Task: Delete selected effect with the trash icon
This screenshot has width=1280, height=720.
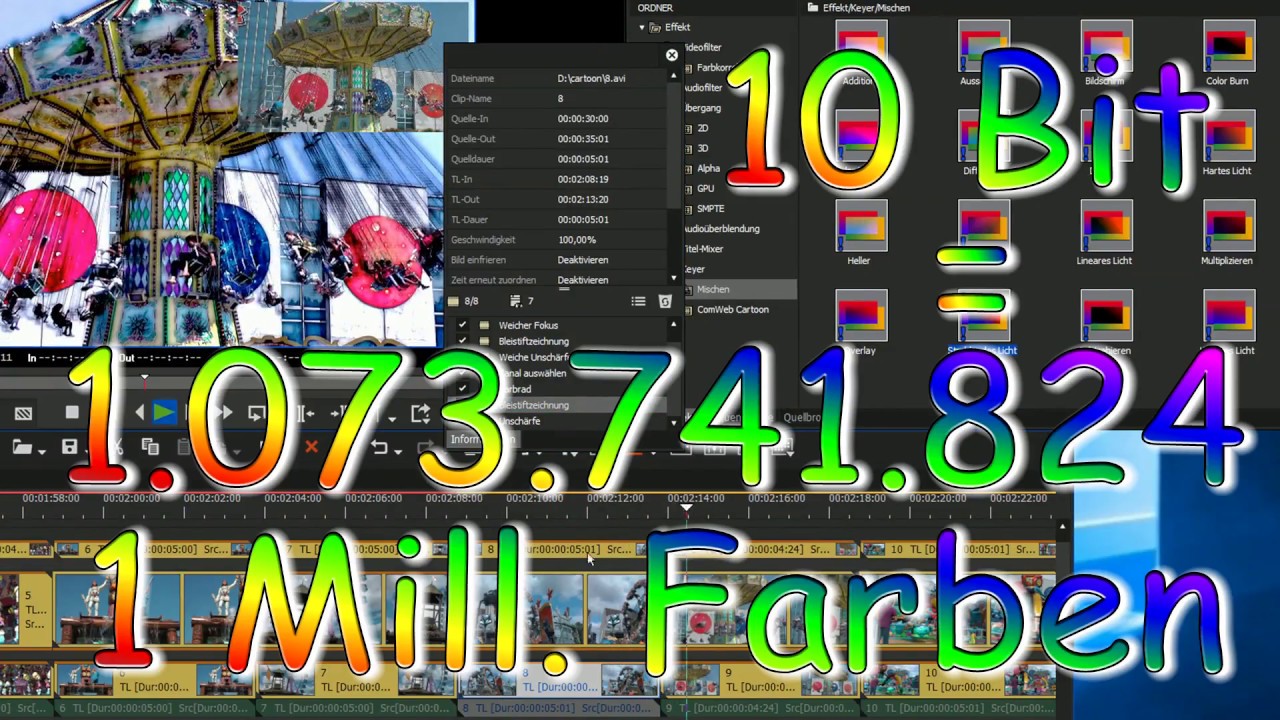Action: [665, 301]
